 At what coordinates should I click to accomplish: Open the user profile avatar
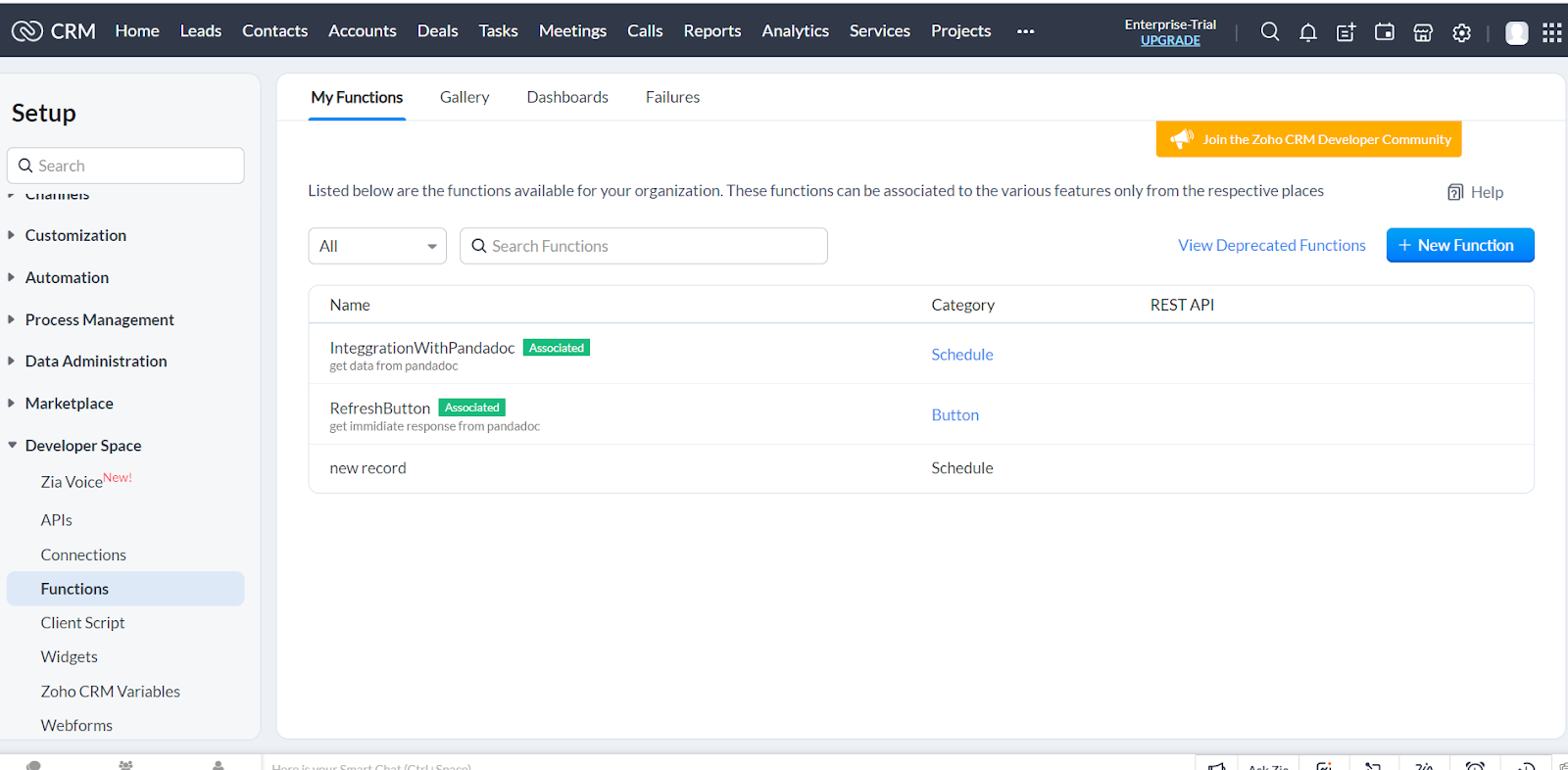pos(1517,32)
